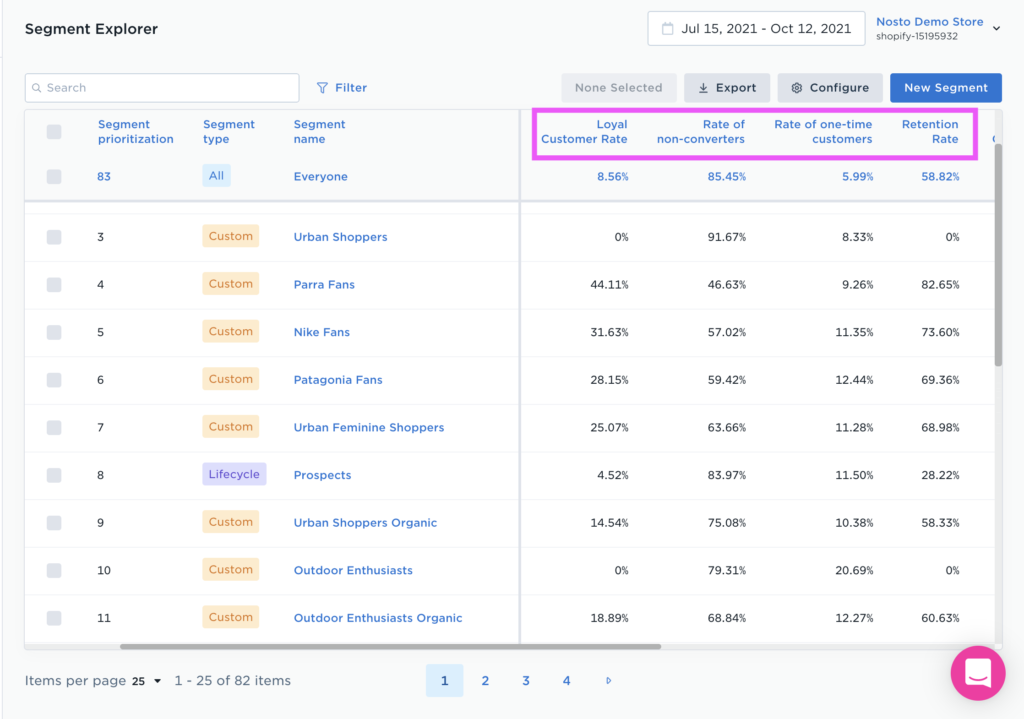The image size is (1024, 719).
Task: Click the 82.65% retention rate value
Action: click(940, 285)
